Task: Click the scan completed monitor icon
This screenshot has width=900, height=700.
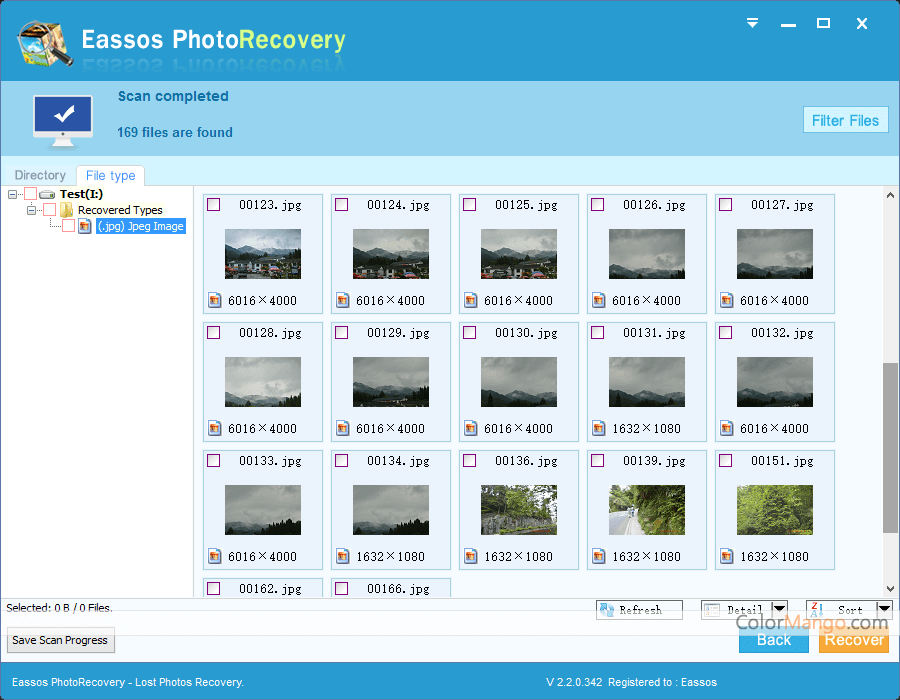Action: click(x=63, y=119)
